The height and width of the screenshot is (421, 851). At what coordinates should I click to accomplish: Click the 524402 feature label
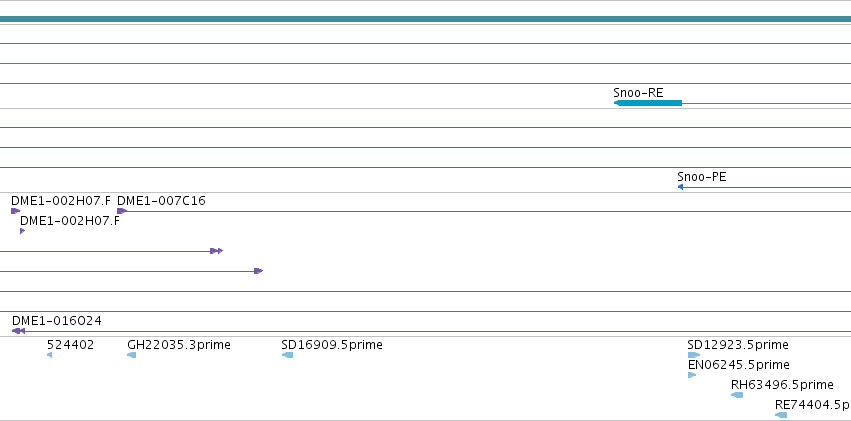point(71,345)
